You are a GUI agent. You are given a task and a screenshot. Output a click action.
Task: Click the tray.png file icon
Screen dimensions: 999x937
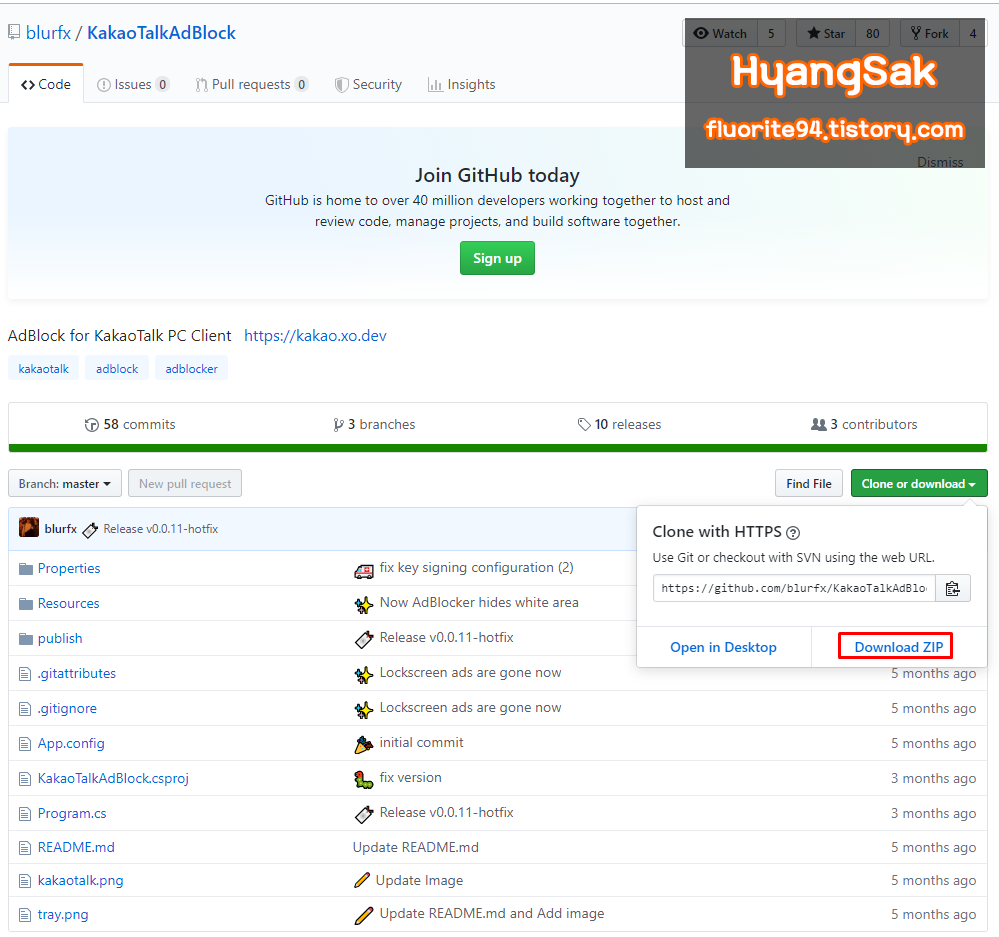coord(25,915)
